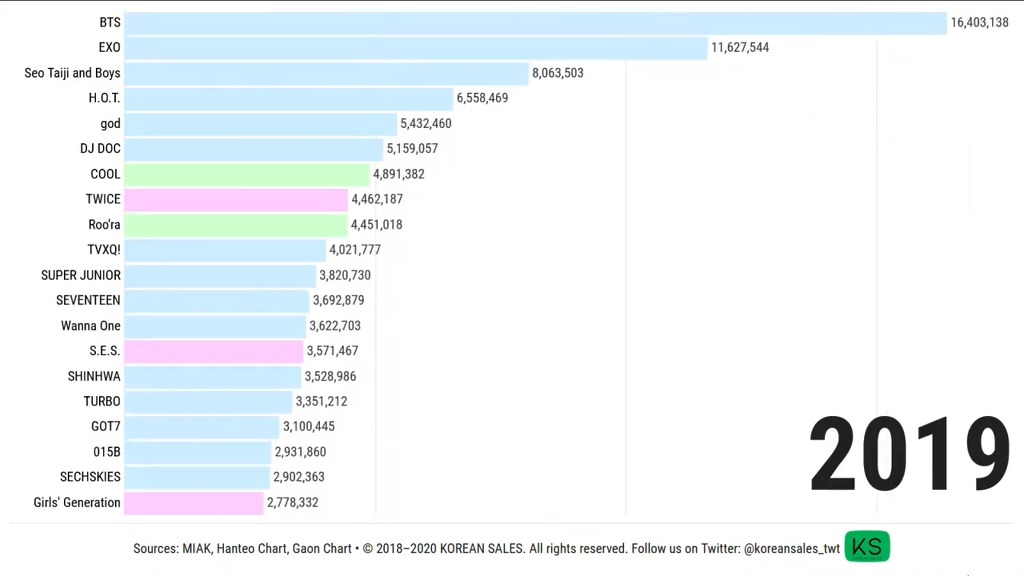The height and width of the screenshot is (576, 1024).
Task: Click the value 16,403,138
Action: pos(980,23)
